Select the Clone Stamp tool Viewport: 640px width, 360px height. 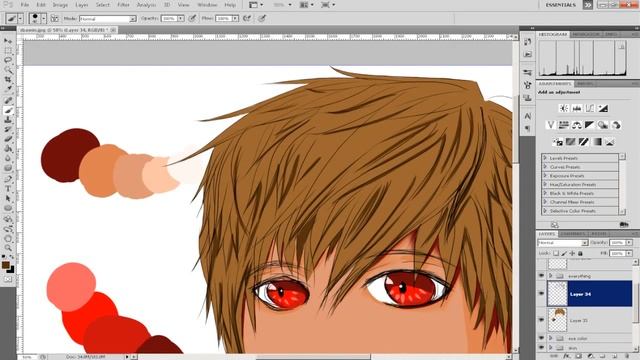pyautogui.click(x=8, y=120)
